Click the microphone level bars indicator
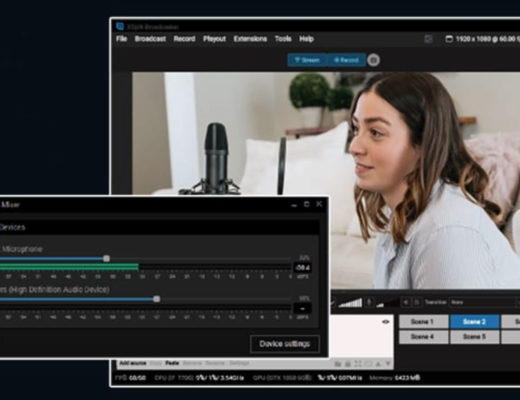 click(x=387, y=303)
